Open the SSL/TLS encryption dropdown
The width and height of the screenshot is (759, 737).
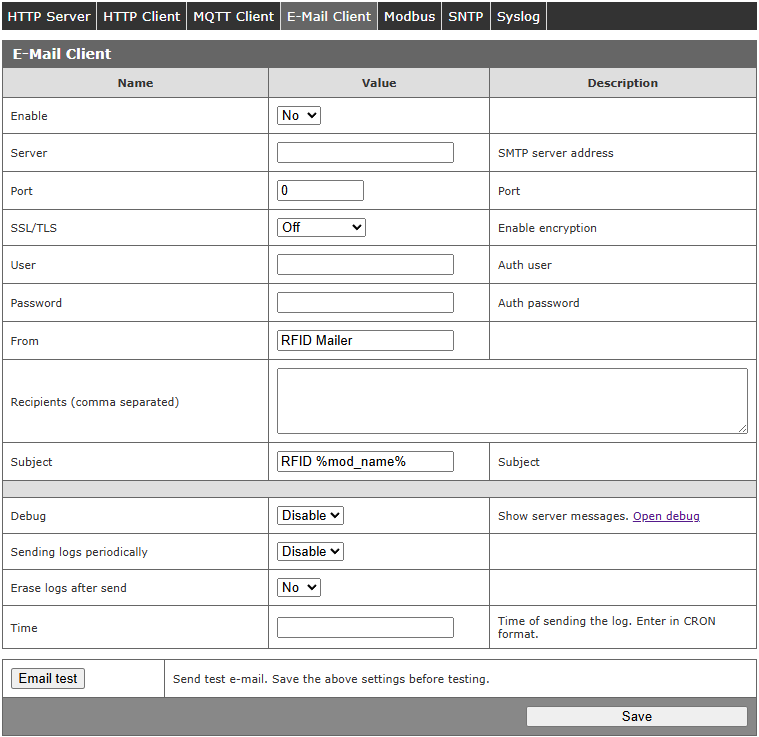321,227
